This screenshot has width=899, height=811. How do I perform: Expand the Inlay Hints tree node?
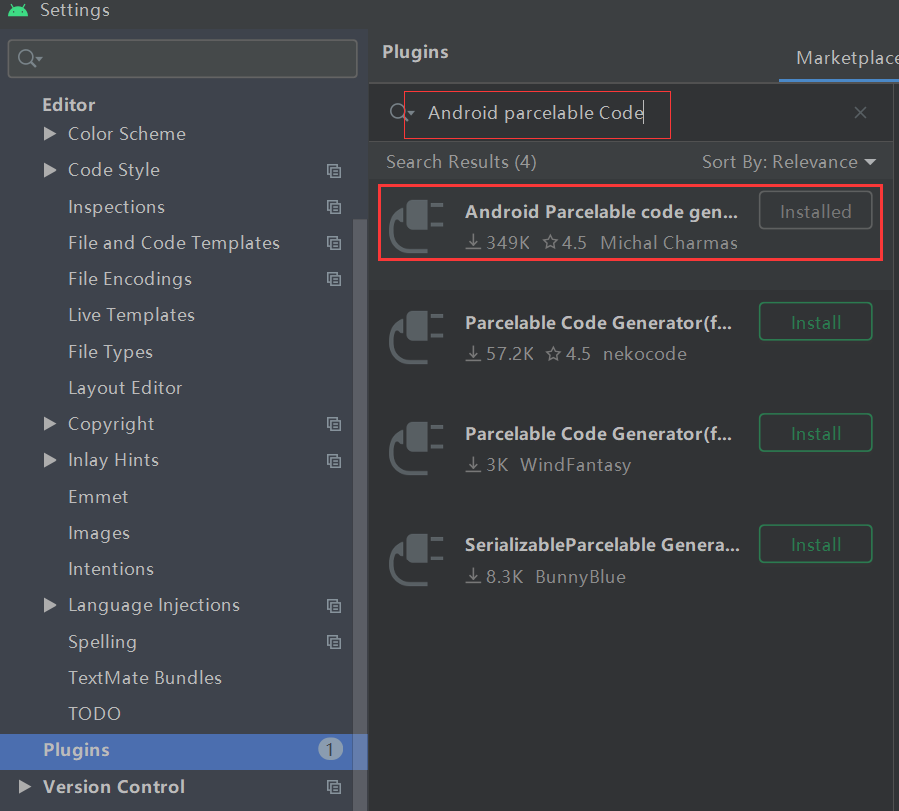coord(50,460)
